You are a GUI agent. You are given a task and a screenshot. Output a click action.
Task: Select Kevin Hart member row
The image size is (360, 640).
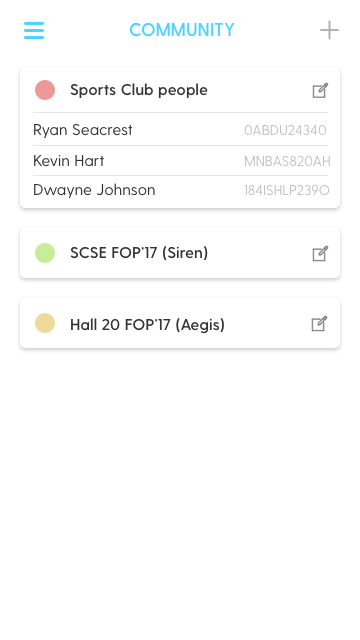click(x=180, y=161)
